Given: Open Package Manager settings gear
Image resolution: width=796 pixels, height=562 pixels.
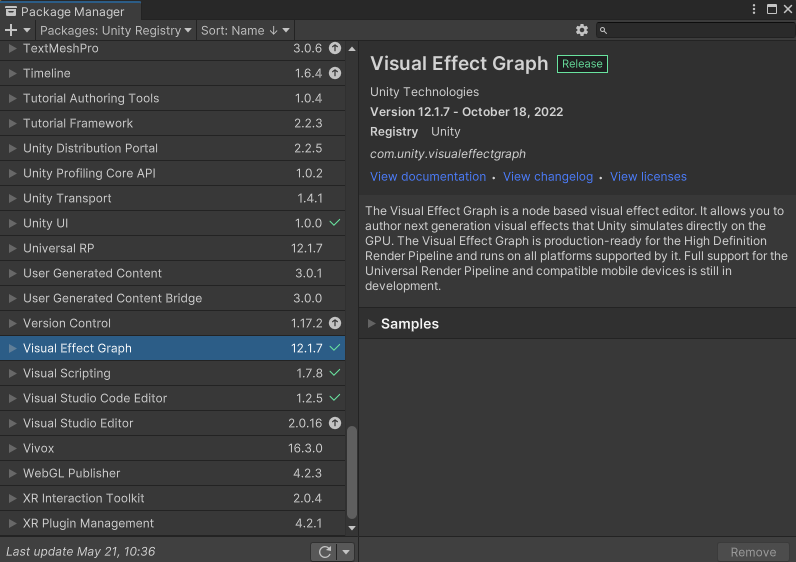Looking at the screenshot, I should point(582,30).
